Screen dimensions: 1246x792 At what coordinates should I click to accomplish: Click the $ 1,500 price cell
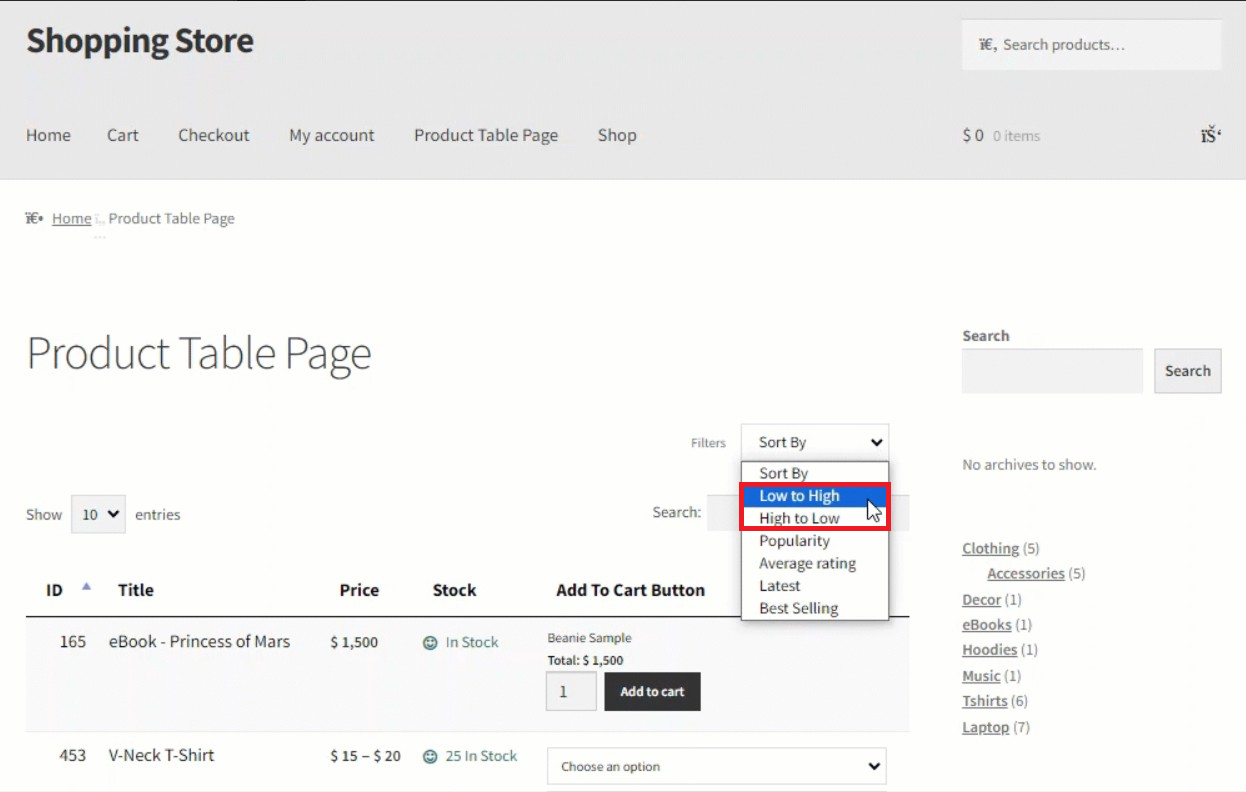(354, 643)
